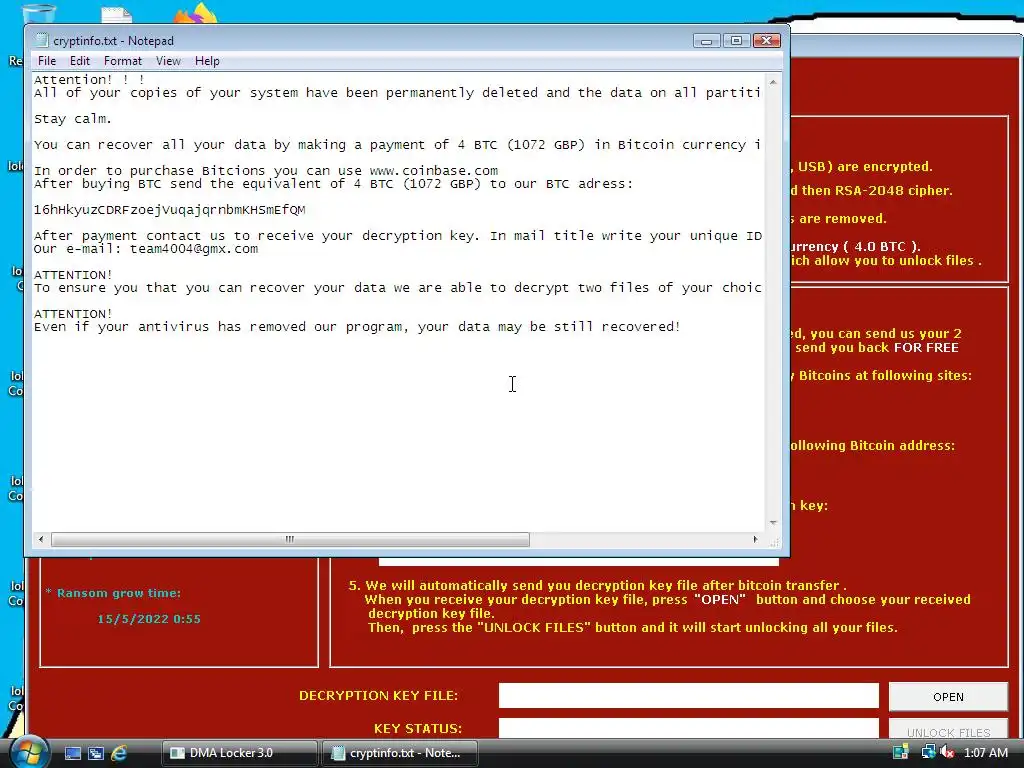1024x768 pixels.
Task: Click the www.coinbase.com text in Notepad
Action: 434,170
